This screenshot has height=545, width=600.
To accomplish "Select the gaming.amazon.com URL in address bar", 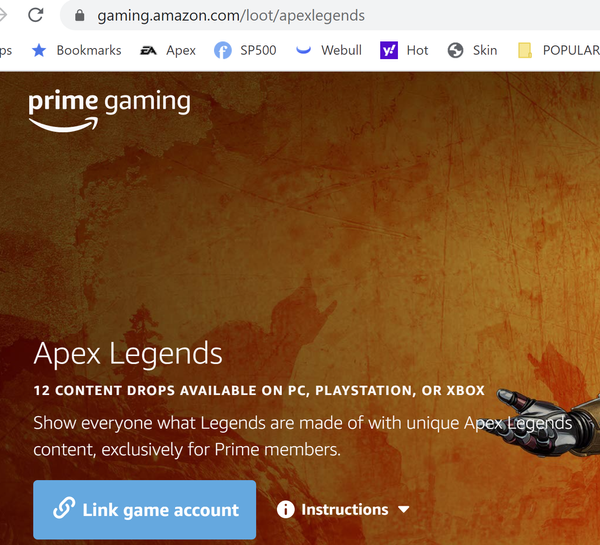I will [231, 16].
